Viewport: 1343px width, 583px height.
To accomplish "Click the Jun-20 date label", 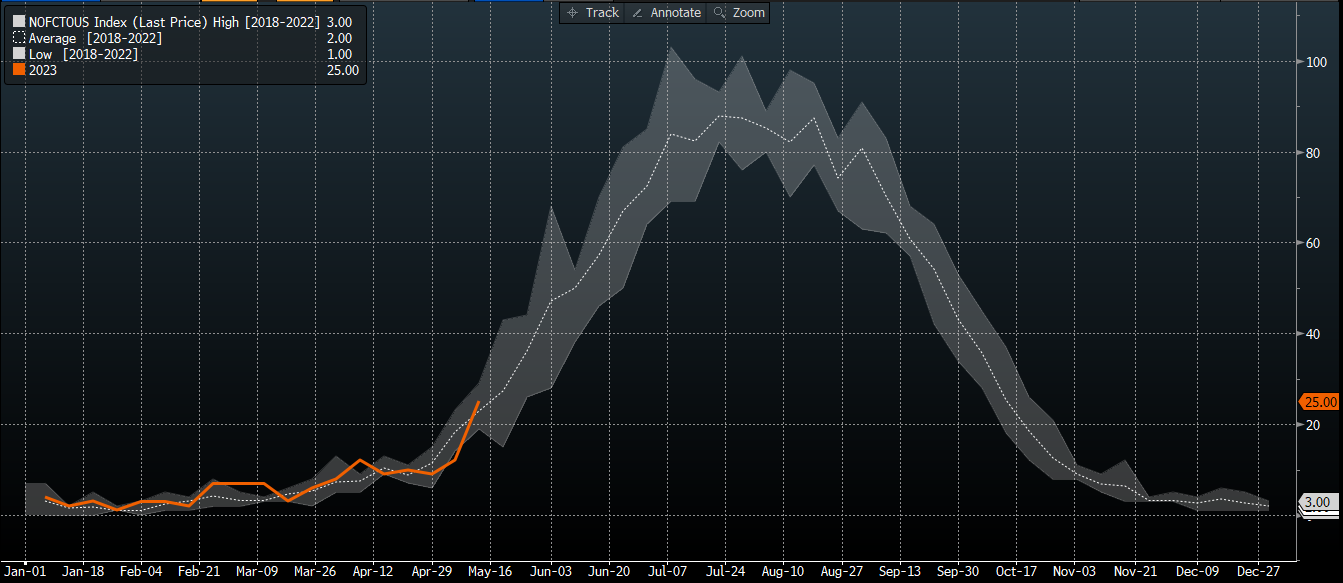I will tap(609, 571).
